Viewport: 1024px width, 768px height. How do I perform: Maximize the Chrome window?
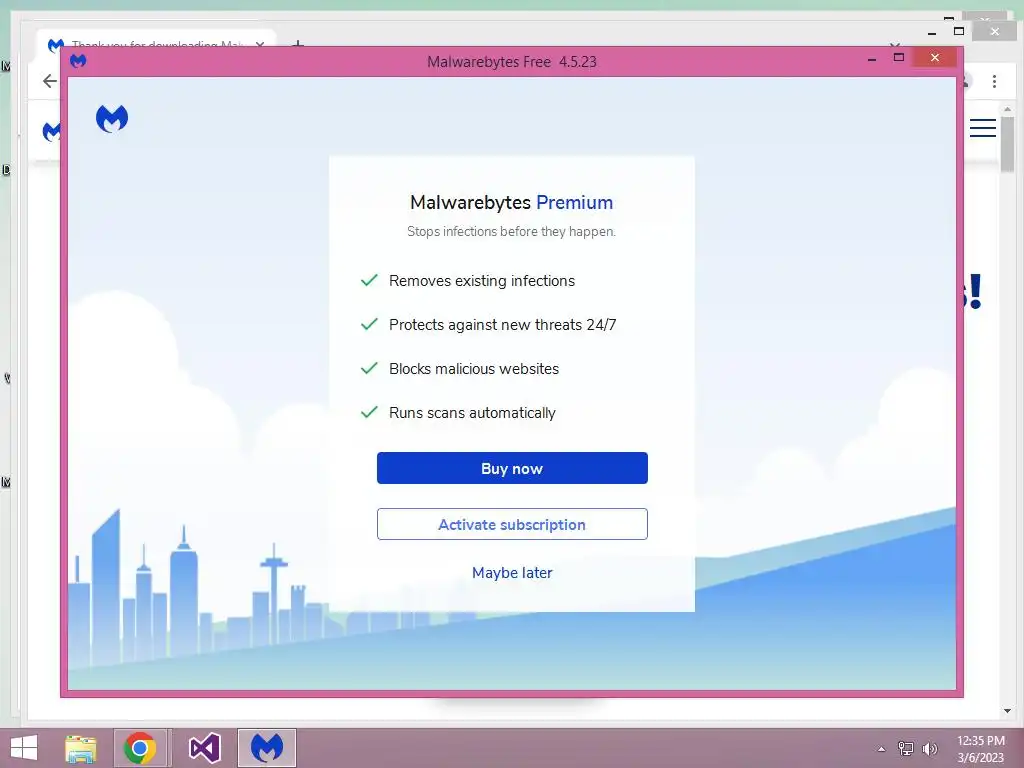pos(959,31)
